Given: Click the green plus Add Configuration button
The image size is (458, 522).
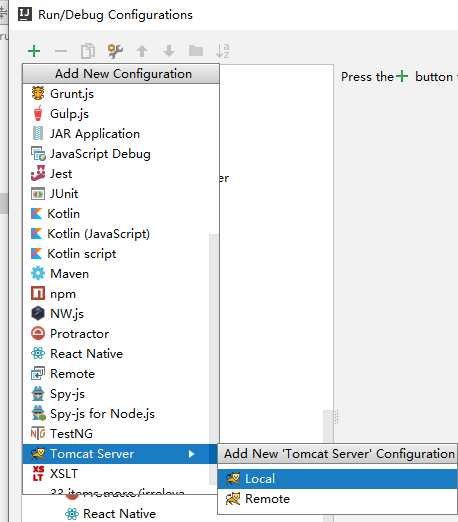Looking at the screenshot, I should tap(34, 51).
